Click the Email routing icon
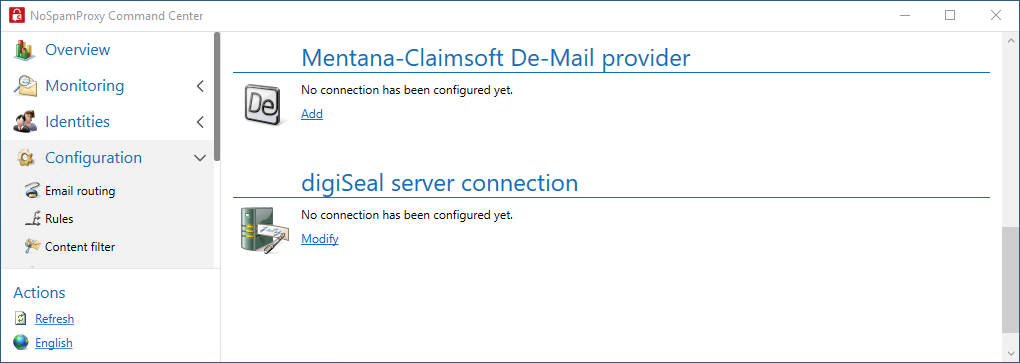The image size is (1020, 363). click(x=31, y=191)
